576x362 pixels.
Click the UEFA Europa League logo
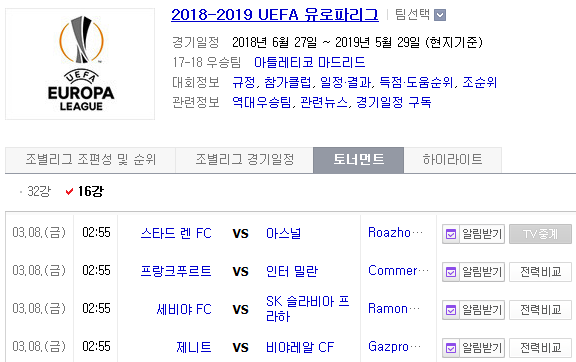80,64
